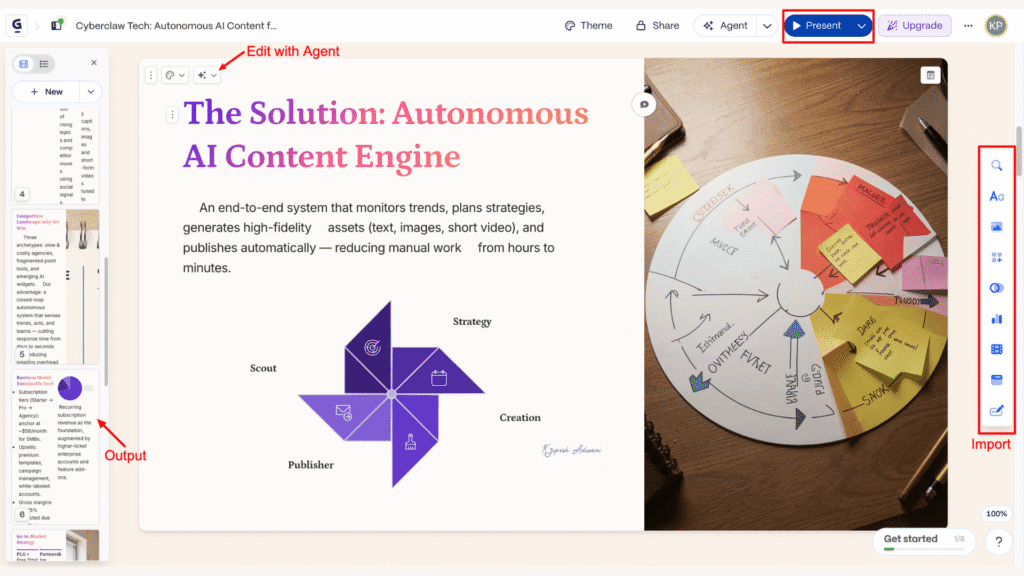Screen dimensions: 1024x576
Task: Select slide thumbnail number 4
Action: [56, 155]
